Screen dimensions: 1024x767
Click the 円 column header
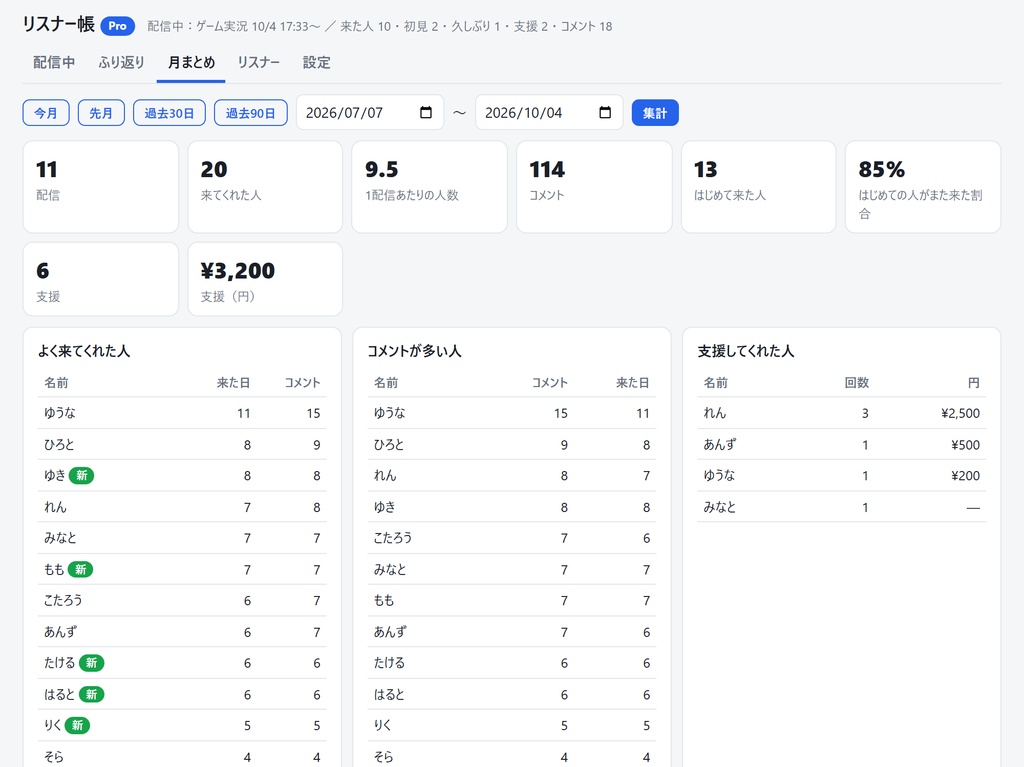click(974, 383)
